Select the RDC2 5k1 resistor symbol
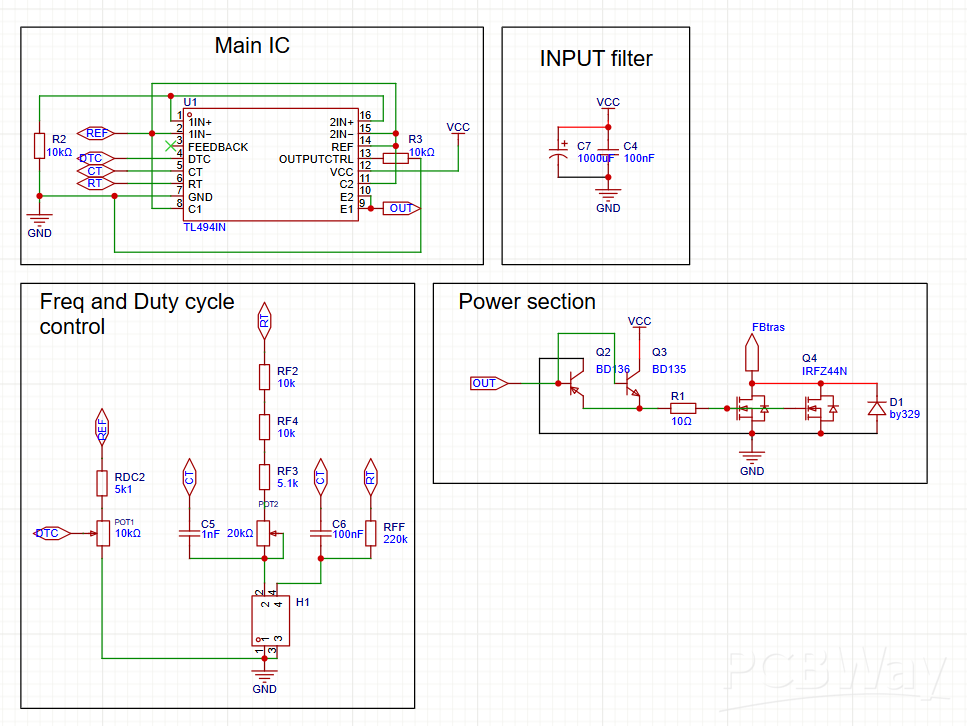This screenshot has width=967, height=726. 102,484
